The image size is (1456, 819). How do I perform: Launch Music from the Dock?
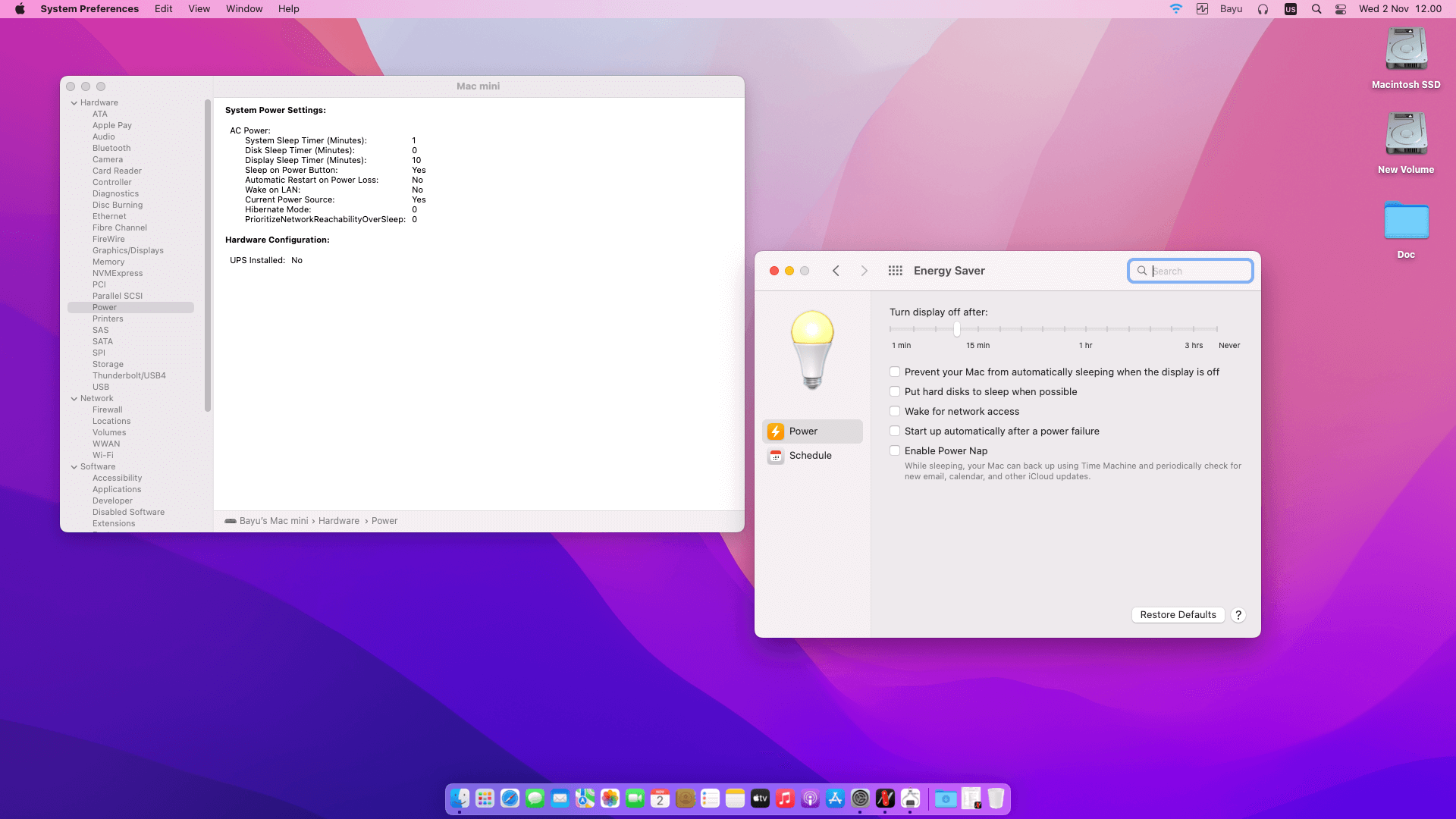pyautogui.click(x=785, y=799)
